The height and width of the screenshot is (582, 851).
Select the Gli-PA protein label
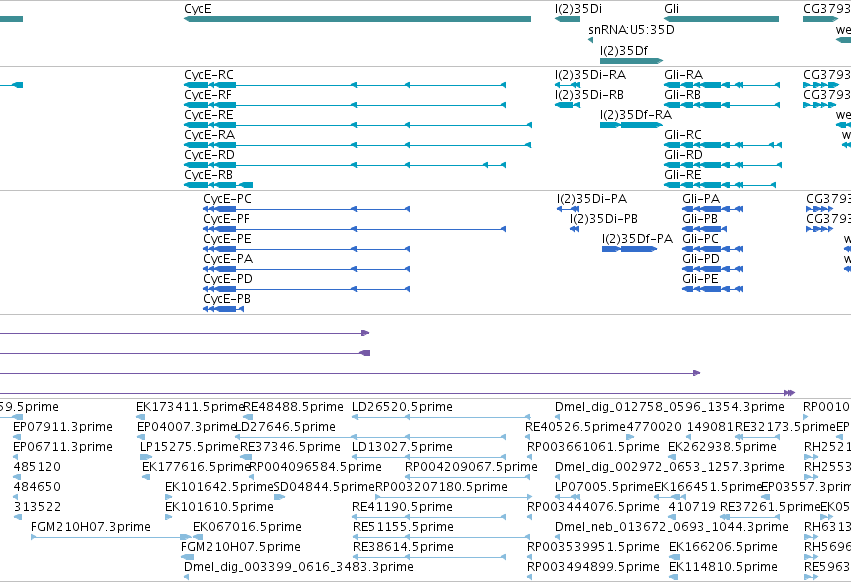[701, 199]
